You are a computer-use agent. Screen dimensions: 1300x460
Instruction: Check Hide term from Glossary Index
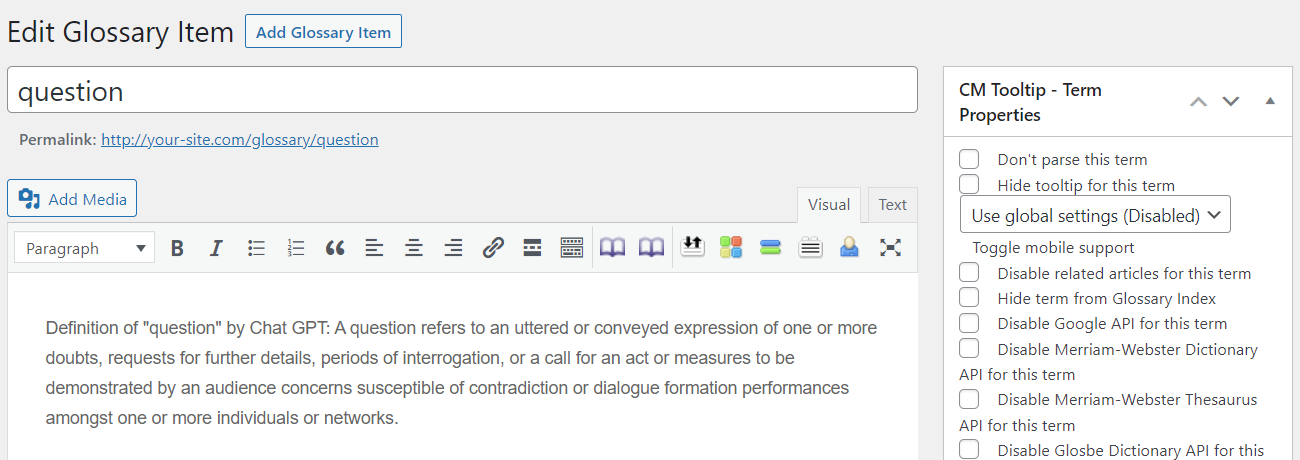[x=969, y=297]
